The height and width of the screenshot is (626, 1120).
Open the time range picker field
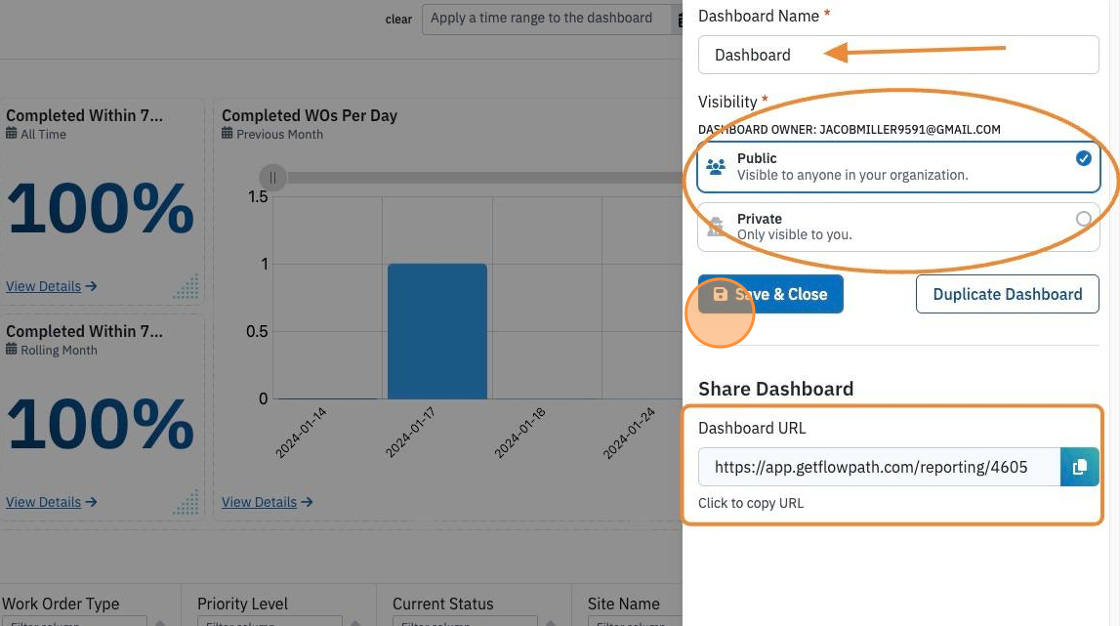(546, 19)
